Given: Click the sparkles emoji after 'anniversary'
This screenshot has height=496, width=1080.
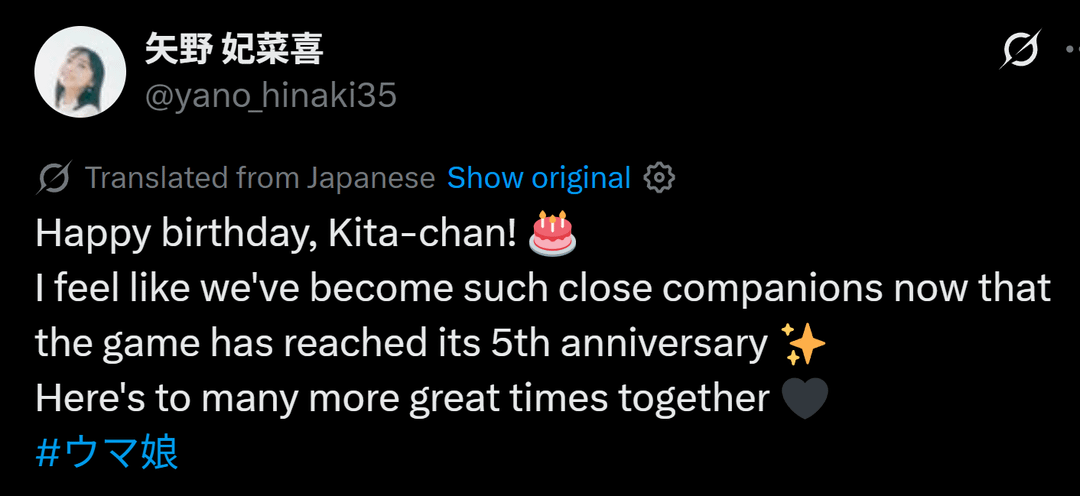Looking at the screenshot, I should click(803, 344).
